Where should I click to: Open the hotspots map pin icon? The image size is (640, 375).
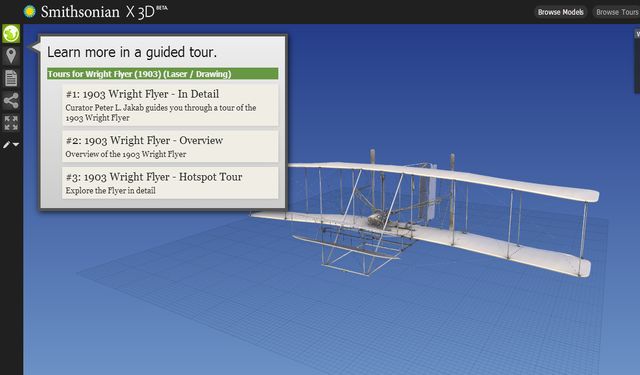tap(11, 56)
